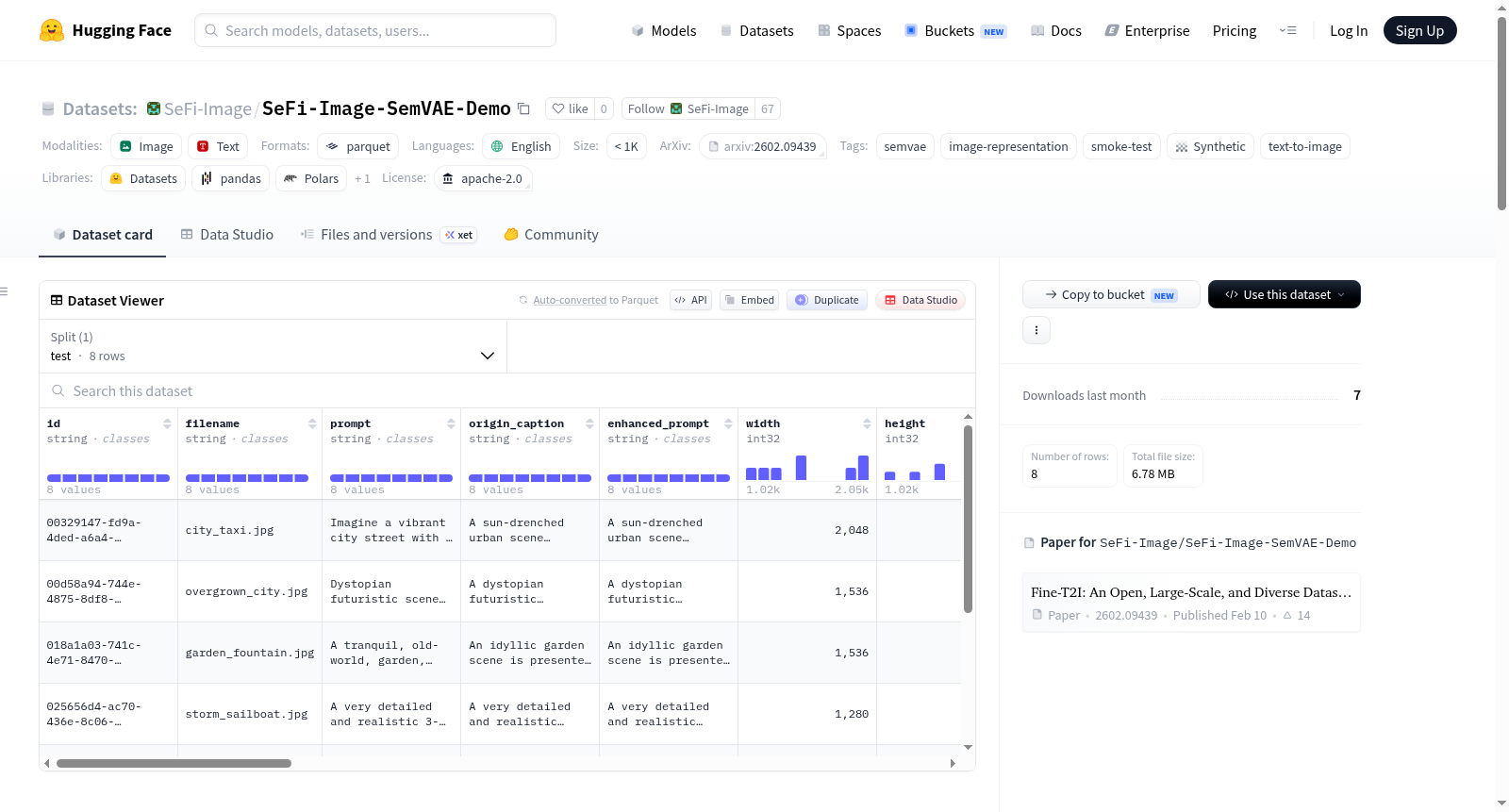1509x812 pixels.
Task: Focus the Search this dataset field
Action: [507, 390]
